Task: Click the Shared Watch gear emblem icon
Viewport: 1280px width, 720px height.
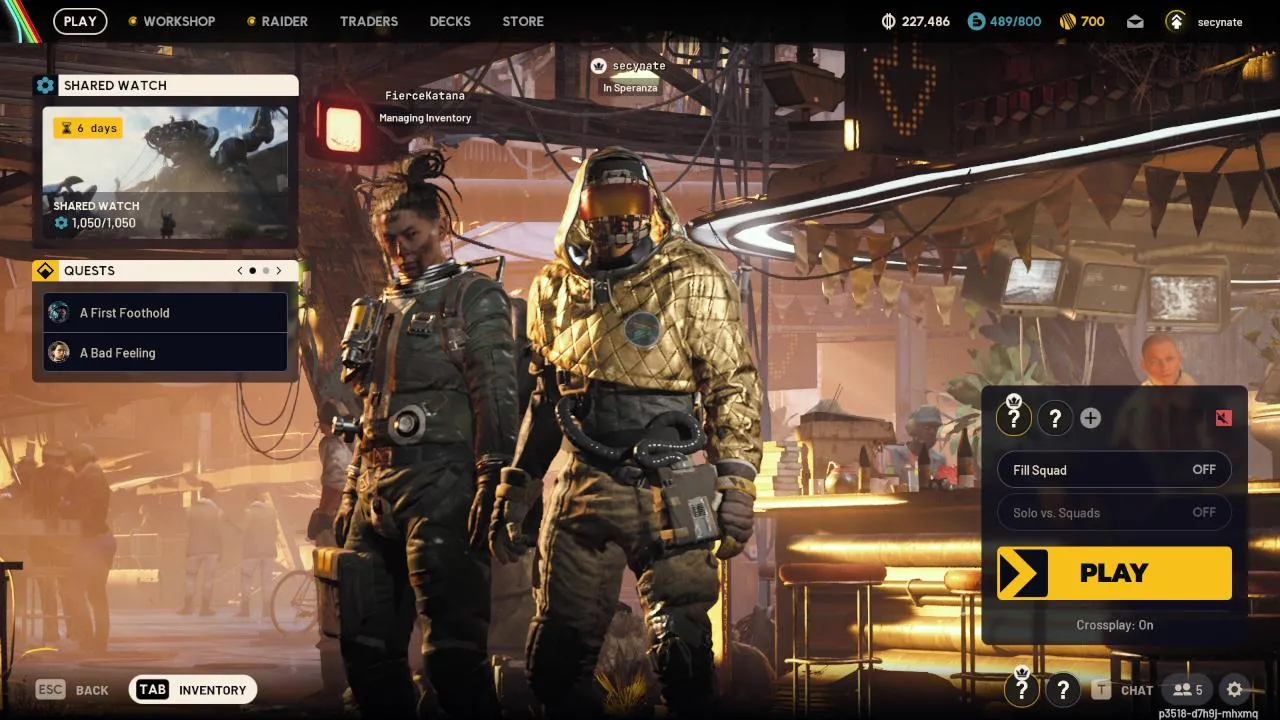Action: pyautogui.click(x=45, y=86)
